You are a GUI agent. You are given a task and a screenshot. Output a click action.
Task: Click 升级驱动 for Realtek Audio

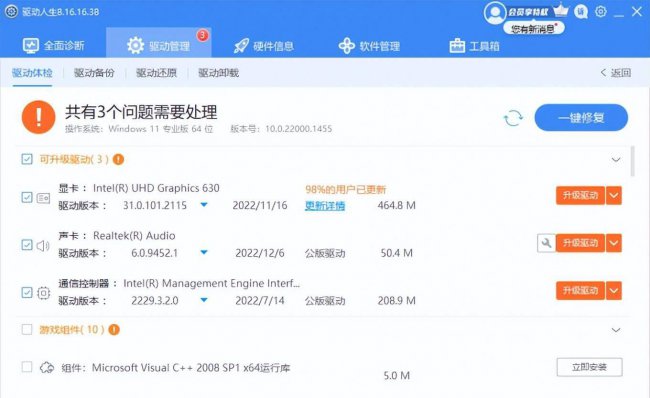pos(580,243)
